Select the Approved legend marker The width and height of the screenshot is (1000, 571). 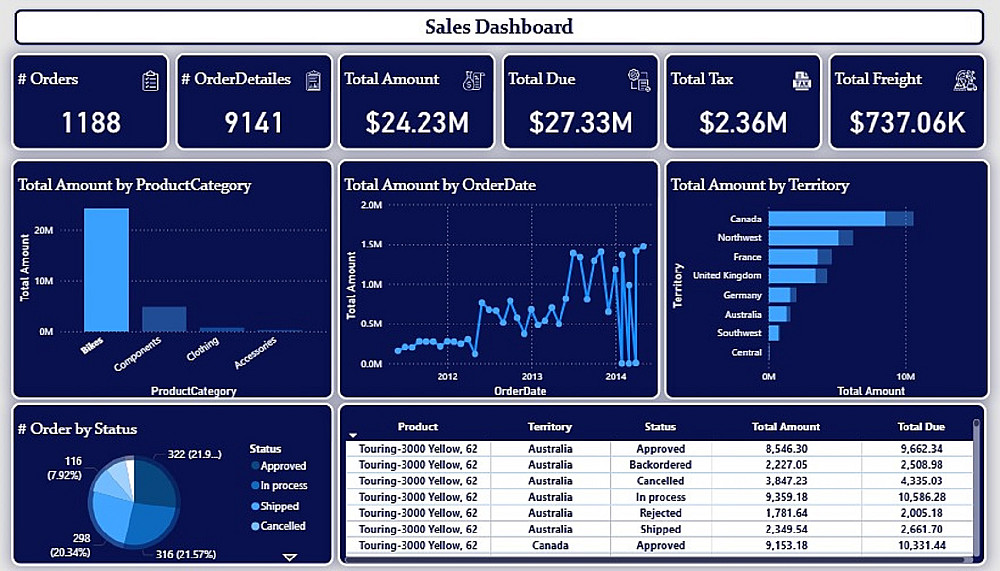coord(255,466)
